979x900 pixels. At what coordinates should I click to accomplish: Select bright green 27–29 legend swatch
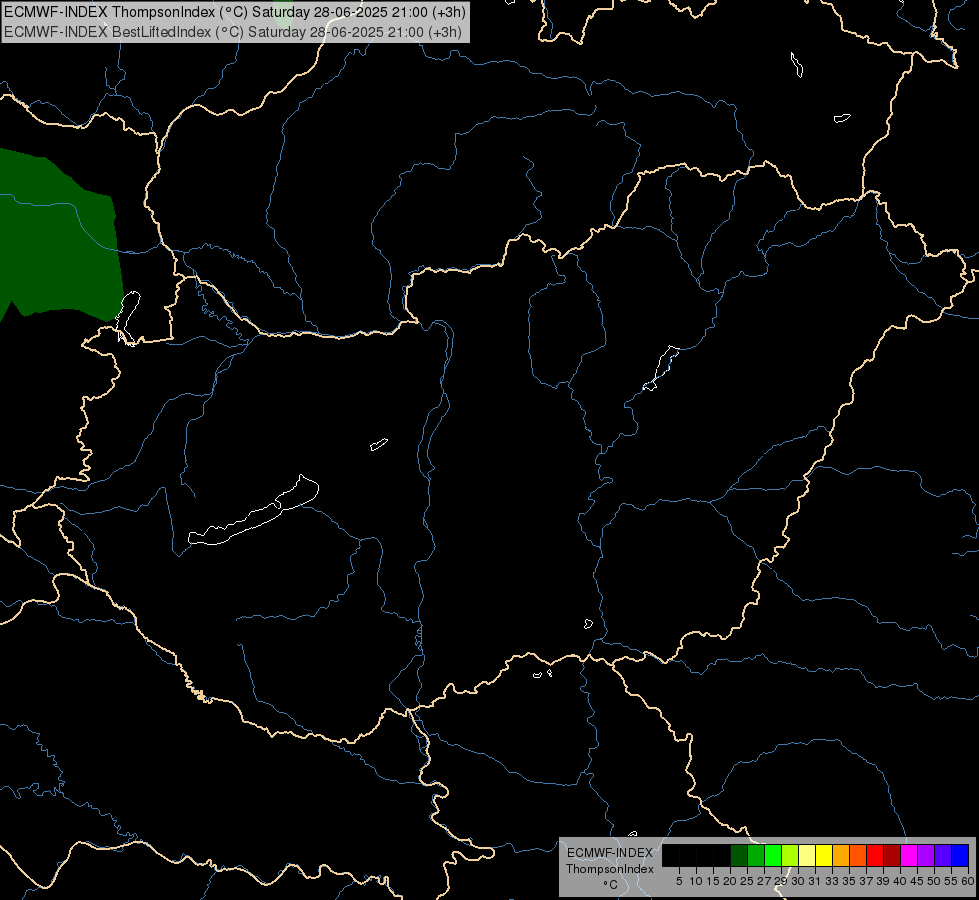(773, 856)
